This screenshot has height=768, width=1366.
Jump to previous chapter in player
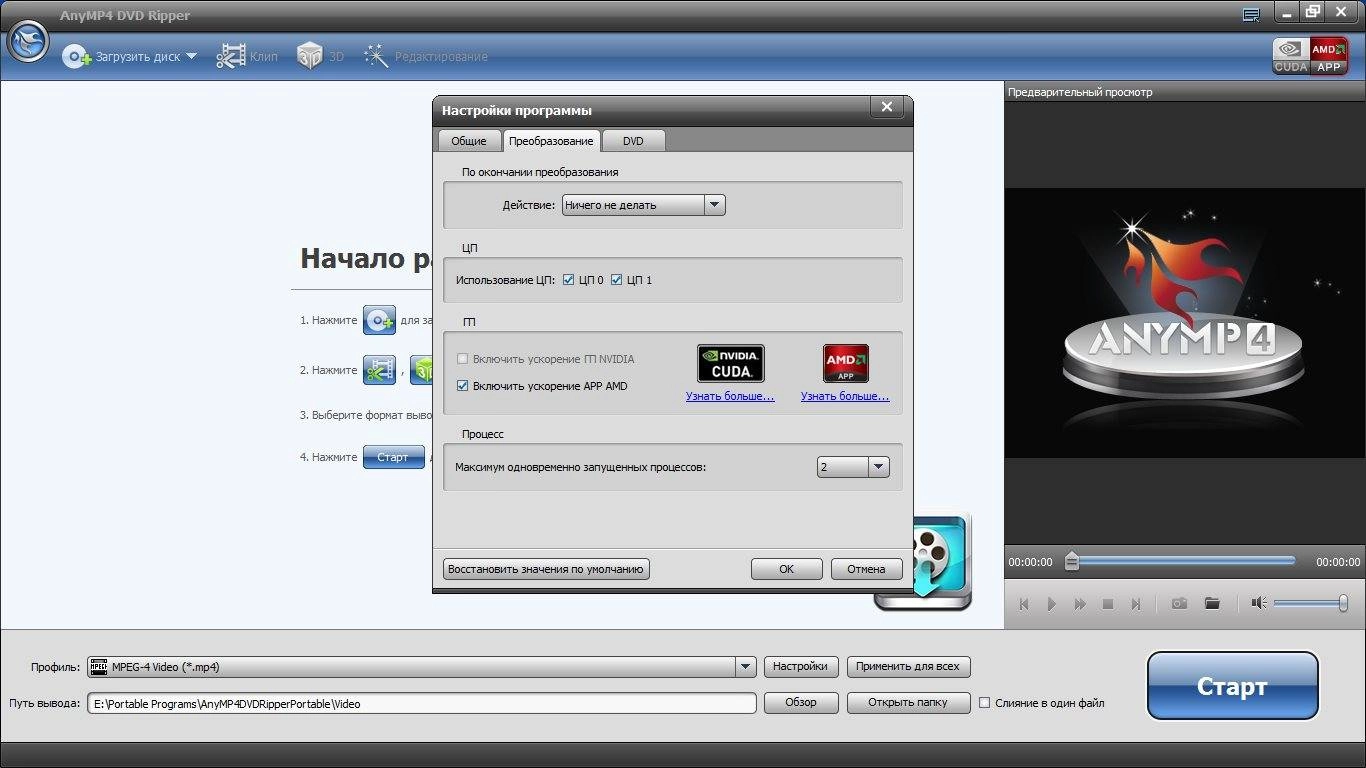(x=1024, y=604)
